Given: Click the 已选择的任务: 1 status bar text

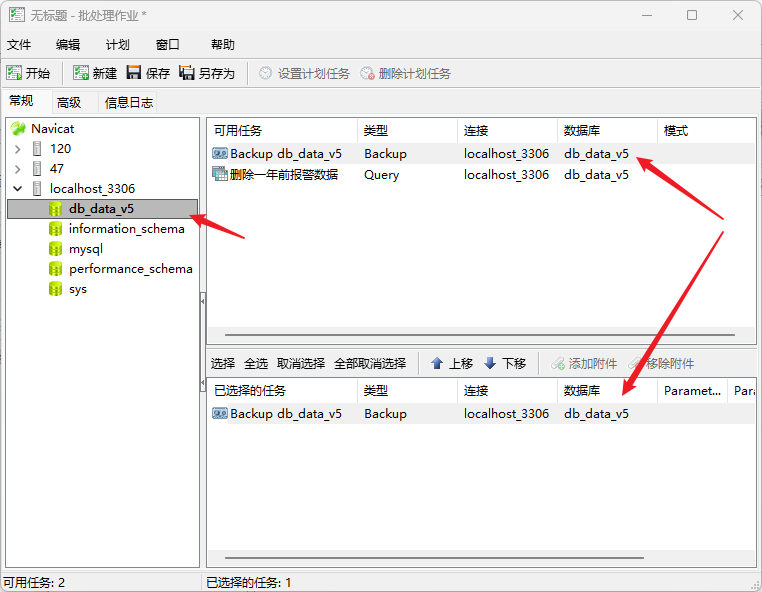Looking at the screenshot, I should pyautogui.click(x=249, y=582).
